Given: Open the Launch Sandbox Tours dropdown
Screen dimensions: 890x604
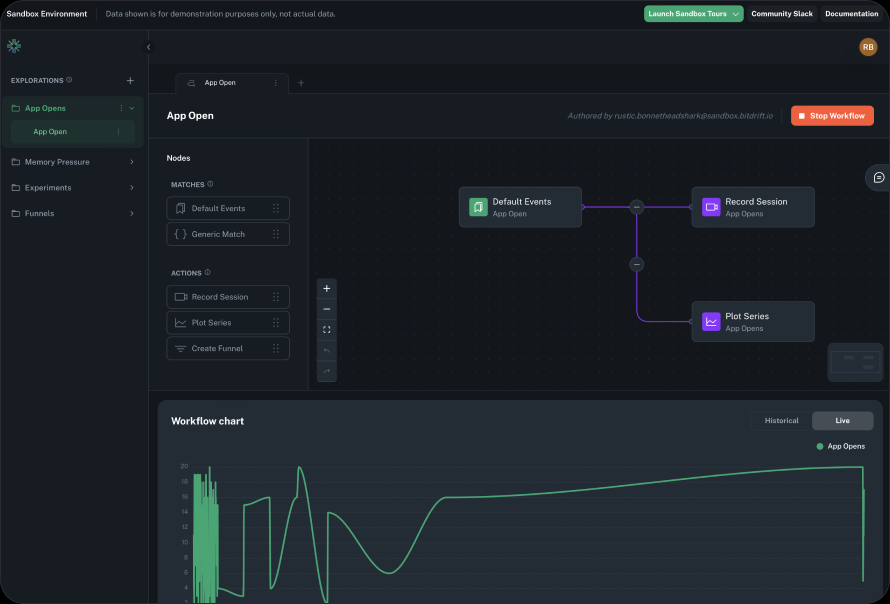Looking at the screenshot, I should point(694,14).
